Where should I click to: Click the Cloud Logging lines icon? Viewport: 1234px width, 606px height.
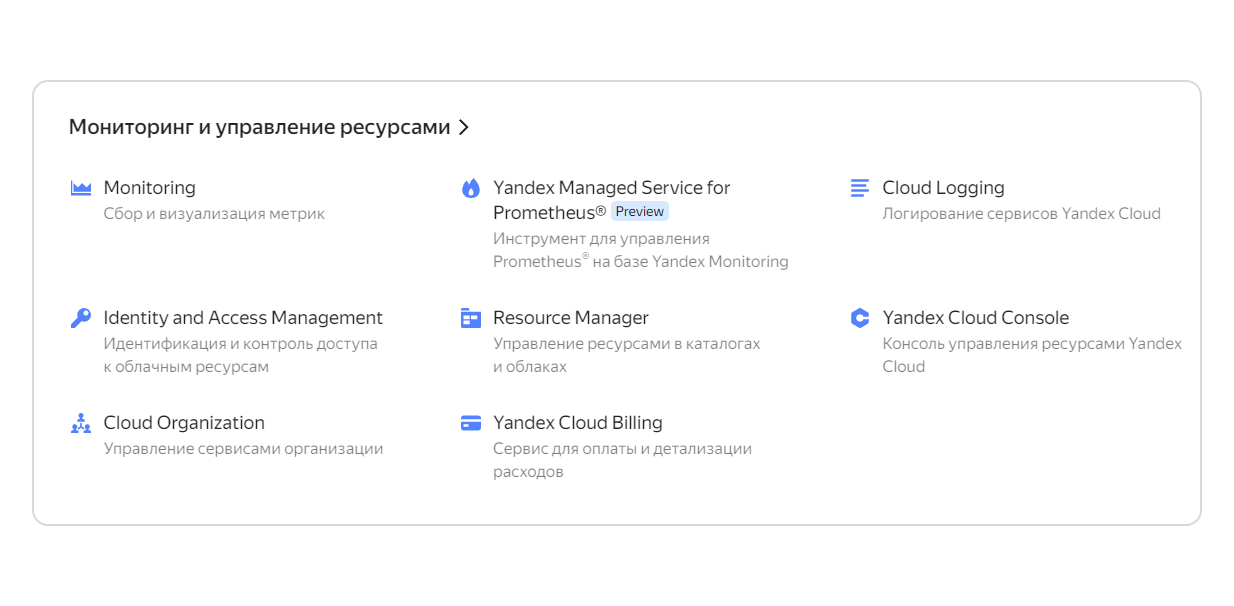(x=860, y=188)
